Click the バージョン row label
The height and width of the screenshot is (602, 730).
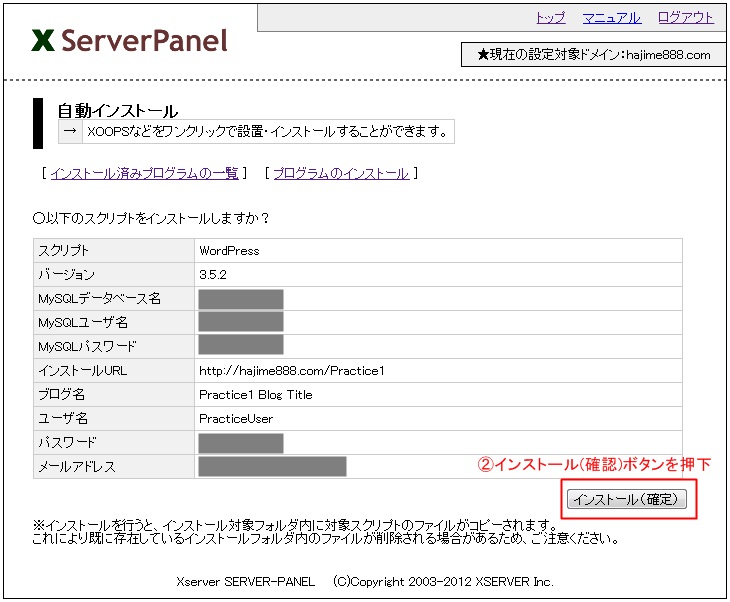click(66, 275)
